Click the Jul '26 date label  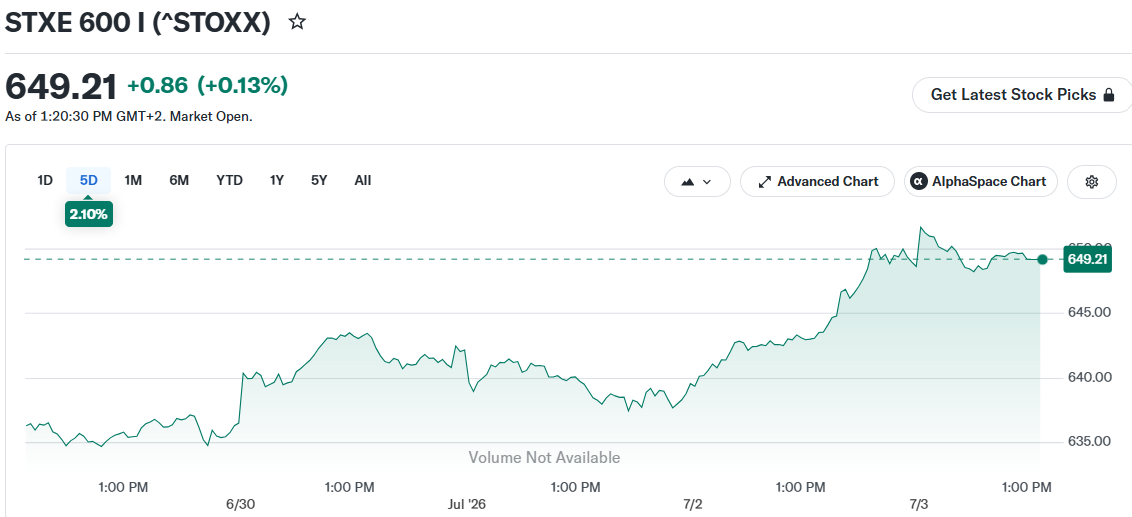(467, 504)
